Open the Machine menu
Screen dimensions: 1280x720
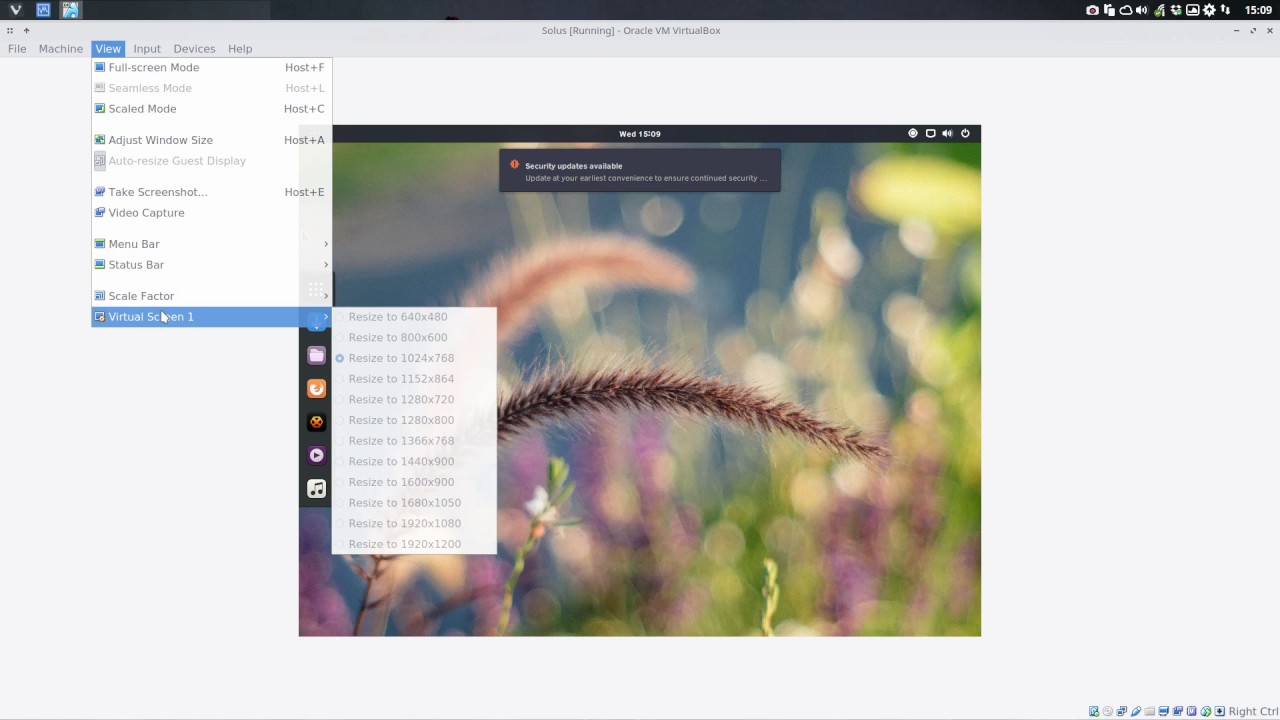(x=61, y=48)
